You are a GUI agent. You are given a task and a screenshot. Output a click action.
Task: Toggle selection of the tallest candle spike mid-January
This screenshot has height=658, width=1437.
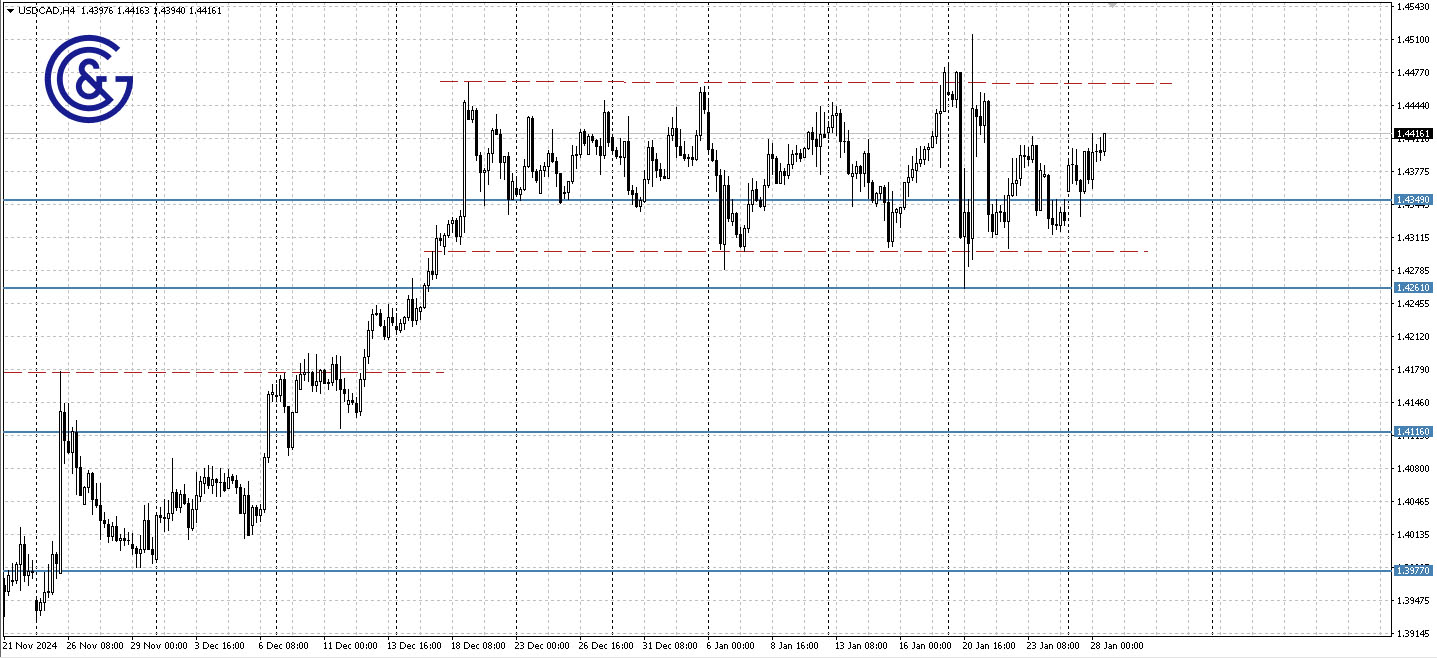(972, 150)
